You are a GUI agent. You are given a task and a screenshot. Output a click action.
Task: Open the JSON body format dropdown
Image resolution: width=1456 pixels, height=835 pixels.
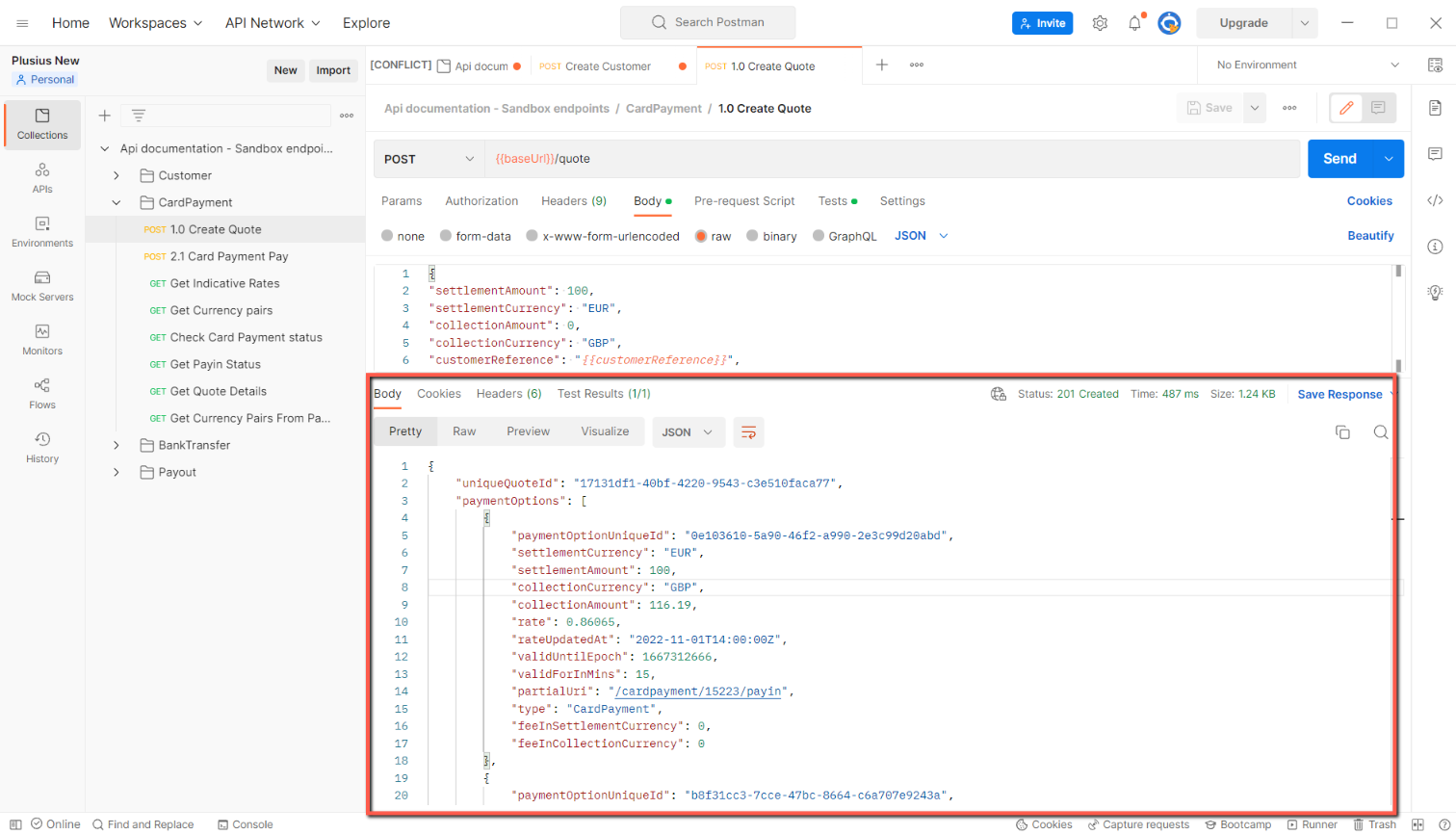pyautogui.click(x=922, y=236)
